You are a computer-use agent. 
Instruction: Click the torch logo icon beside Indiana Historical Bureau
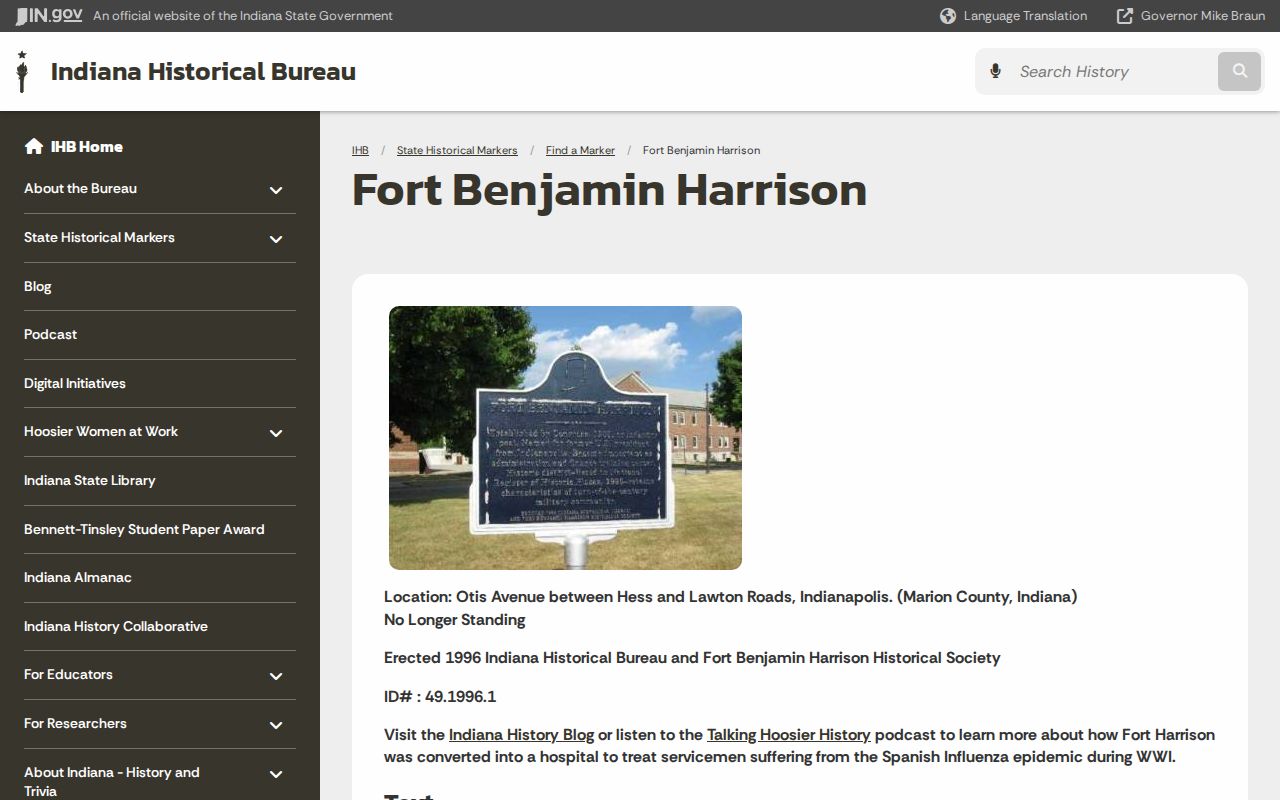[22, 71]
